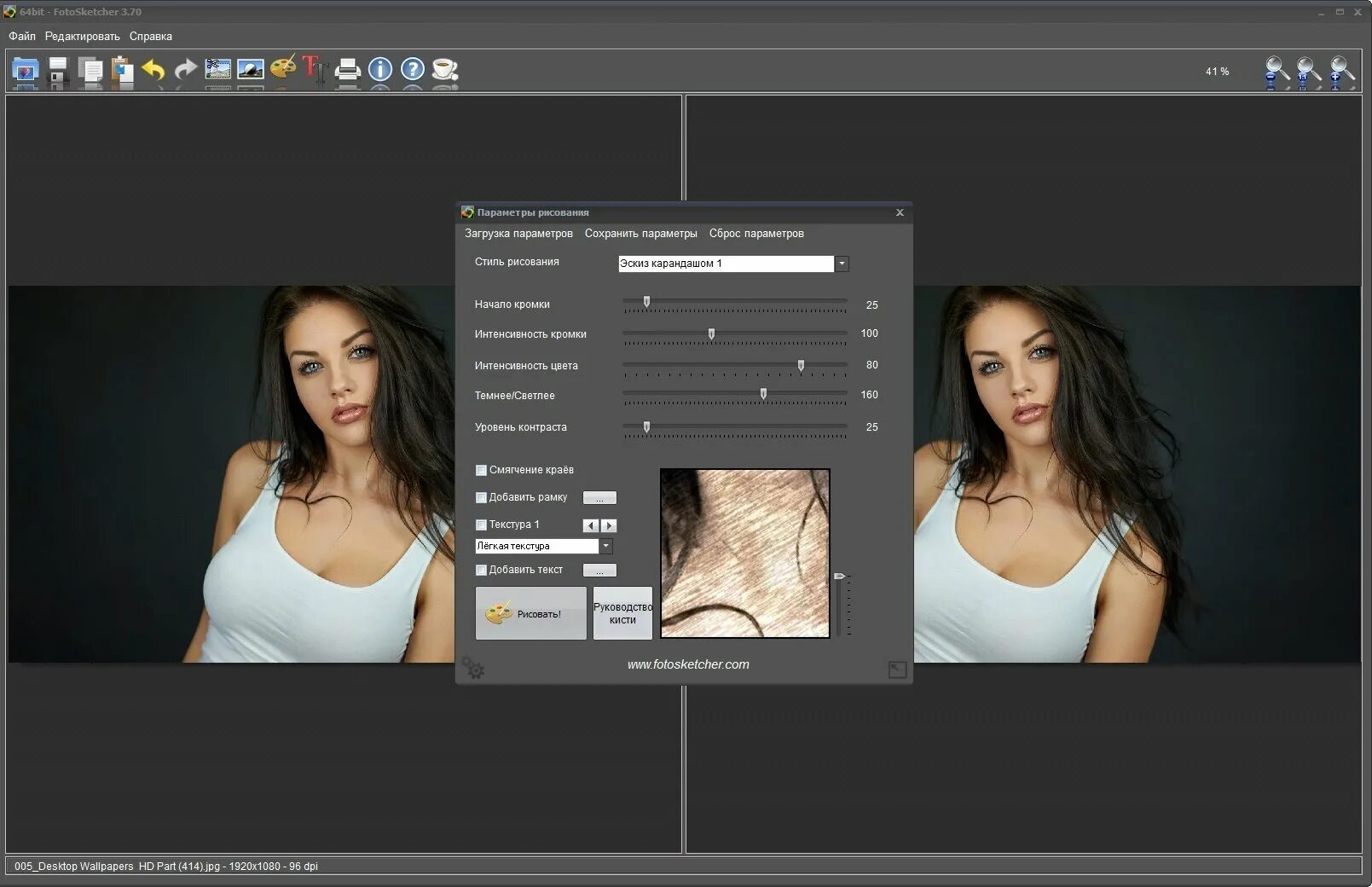Open the Сохранить параметры menu item
Viewport: 1372px width, 887px height.
click(x=641, y=233)
